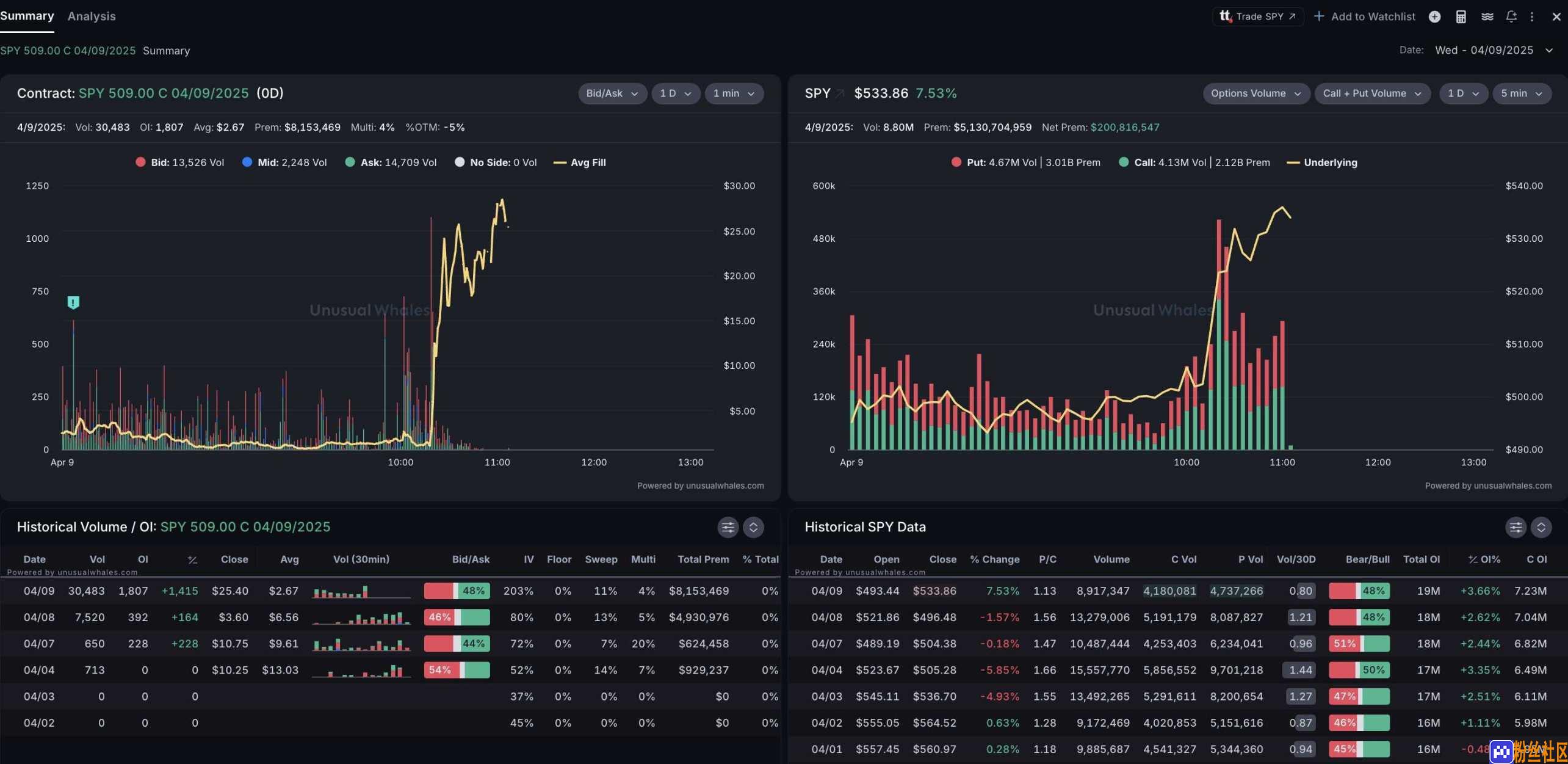
Task: Toggle the Put volume legend series
Action: [1026, 162]
